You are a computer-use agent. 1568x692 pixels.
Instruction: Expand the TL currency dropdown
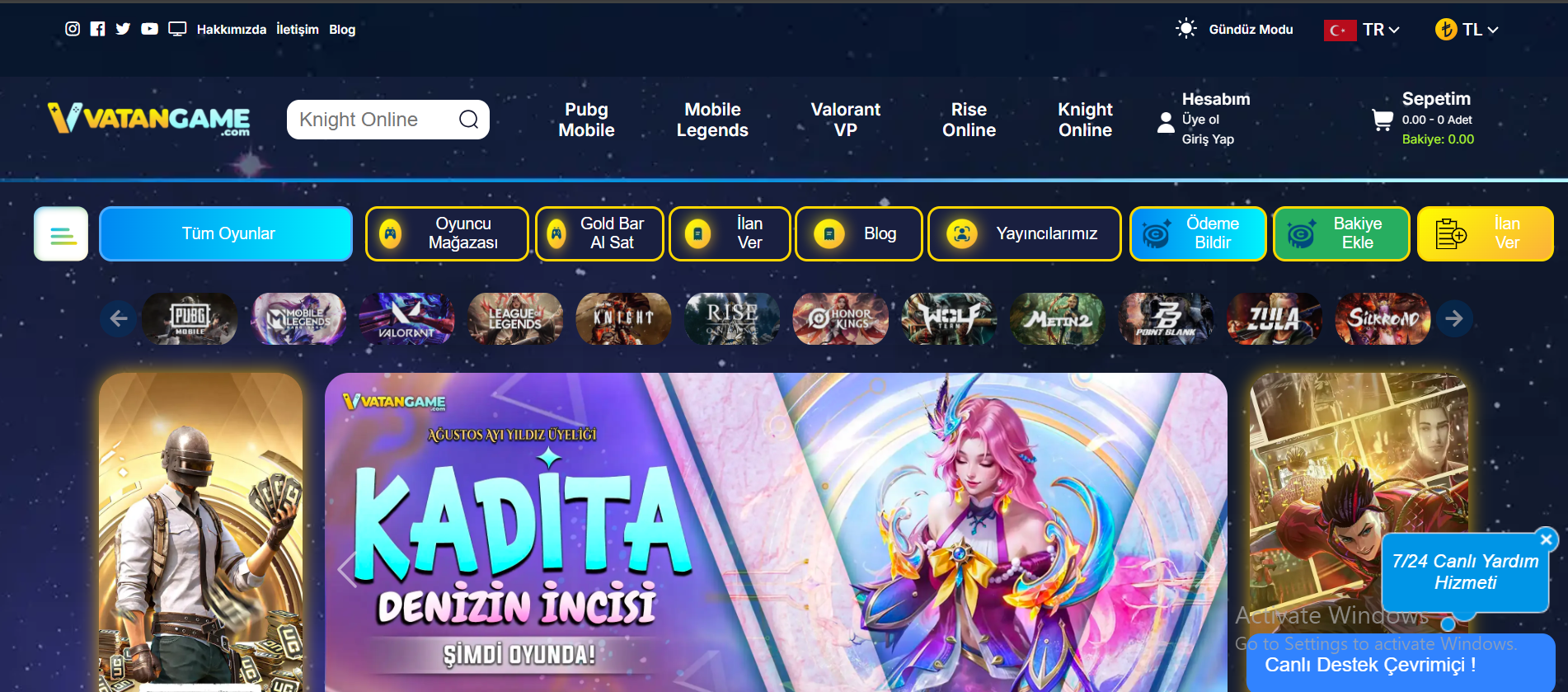[x=1467, y=30]
